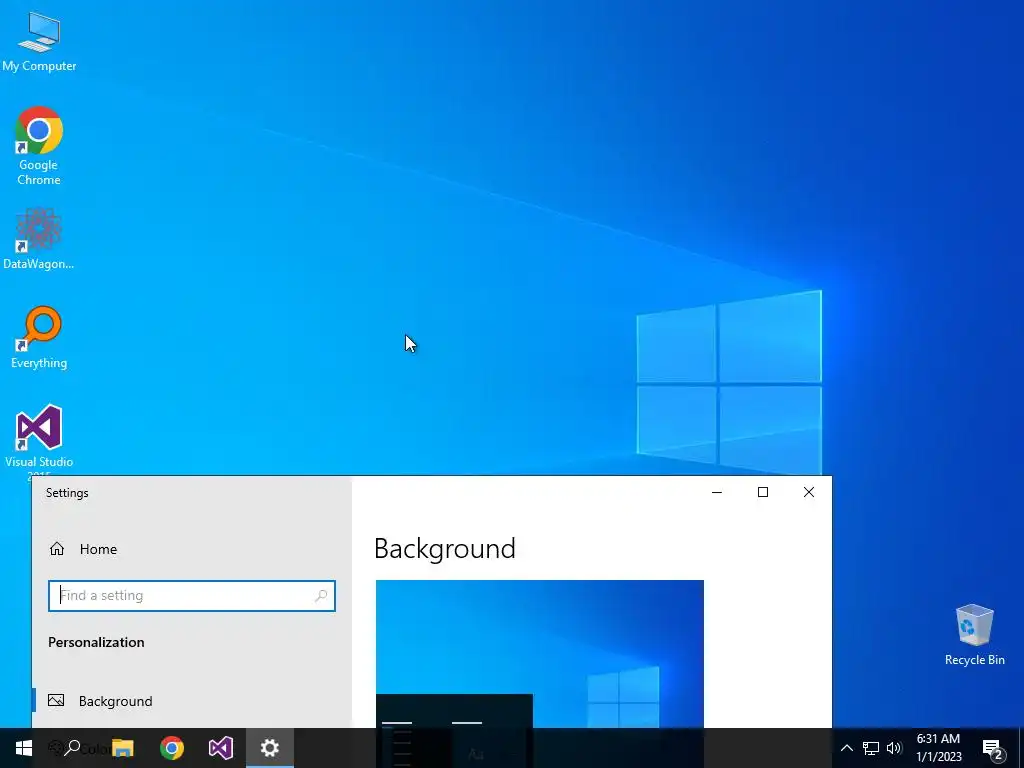The width and height of the screenshot is (1024, 768).
Task: Open network status tray icon
Action: click(871, 748)
